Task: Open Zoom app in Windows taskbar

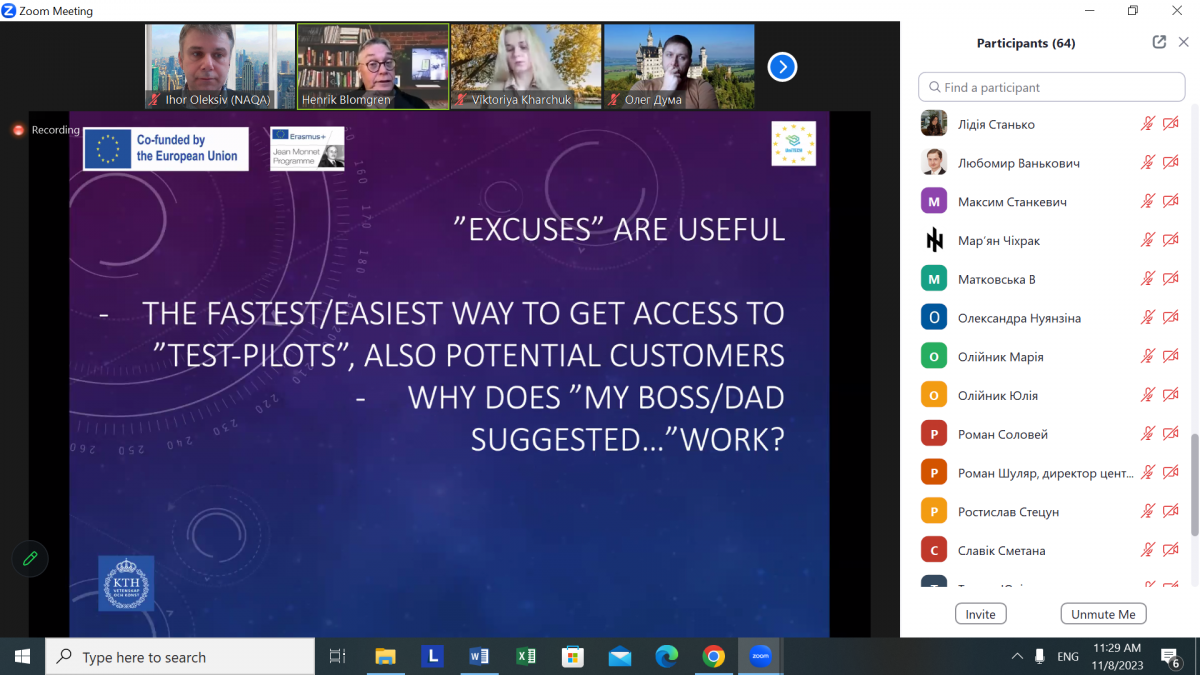Action: [759, 657]
